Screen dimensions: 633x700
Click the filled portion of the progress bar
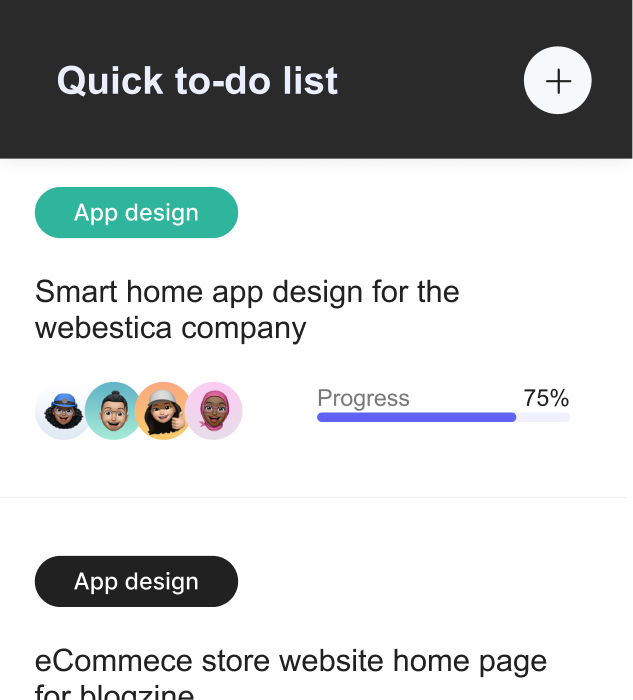pyautogui.click(x=416, y=417)
